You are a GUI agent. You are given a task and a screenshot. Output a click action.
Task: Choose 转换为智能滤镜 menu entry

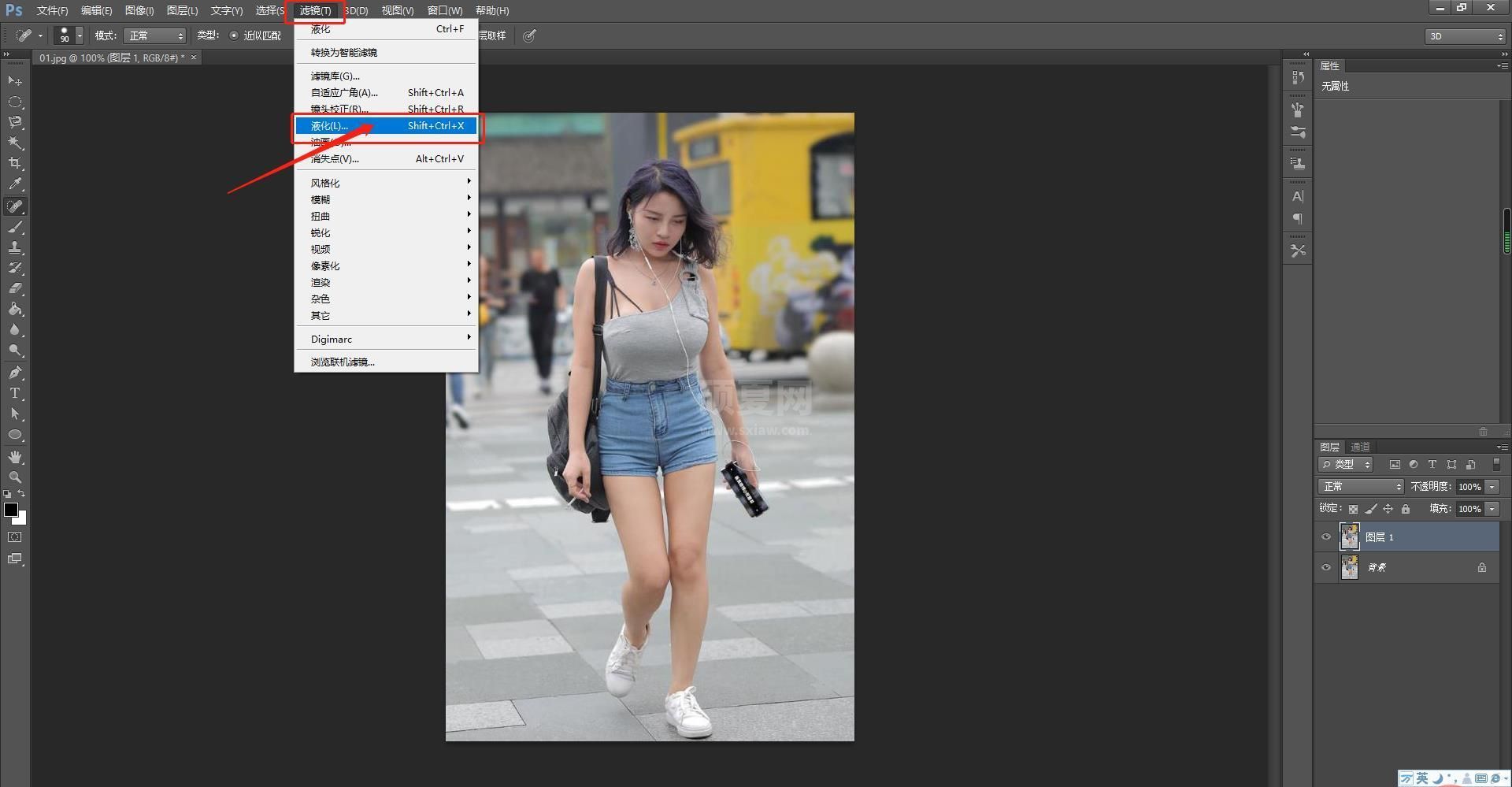point(386,52)
